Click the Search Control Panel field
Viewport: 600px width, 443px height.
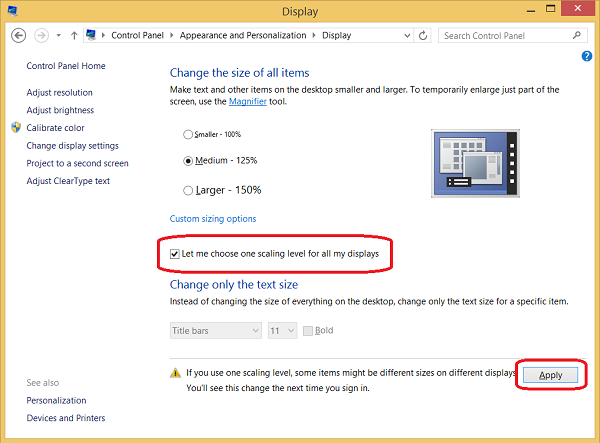pyautogui.click(x=504, y=35)
